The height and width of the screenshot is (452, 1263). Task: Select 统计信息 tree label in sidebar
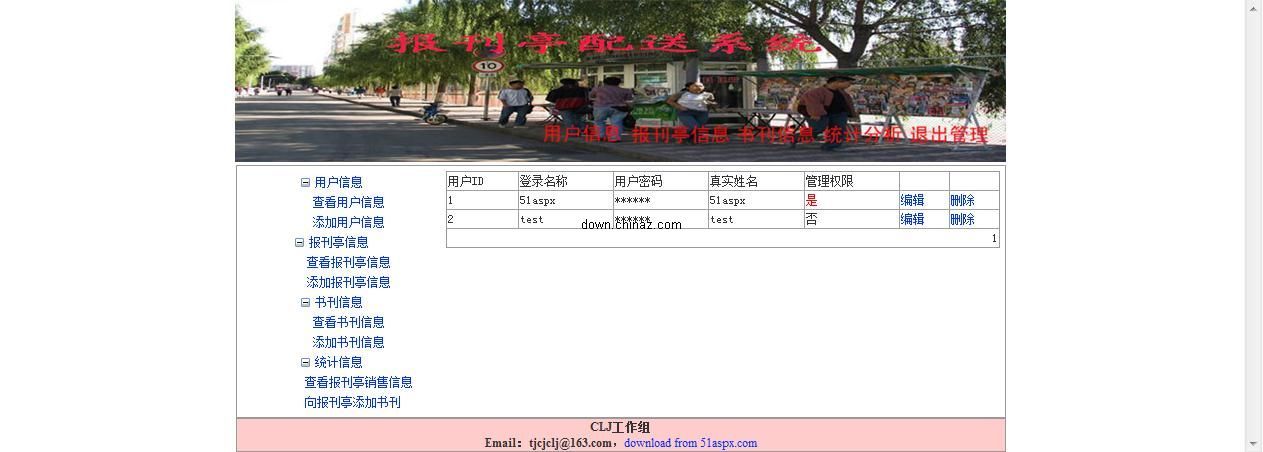(339, 362)
